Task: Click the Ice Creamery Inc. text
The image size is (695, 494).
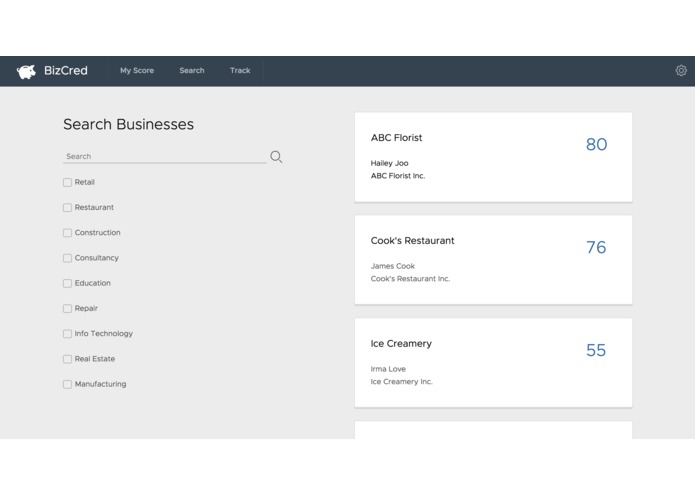Action: 402,382
